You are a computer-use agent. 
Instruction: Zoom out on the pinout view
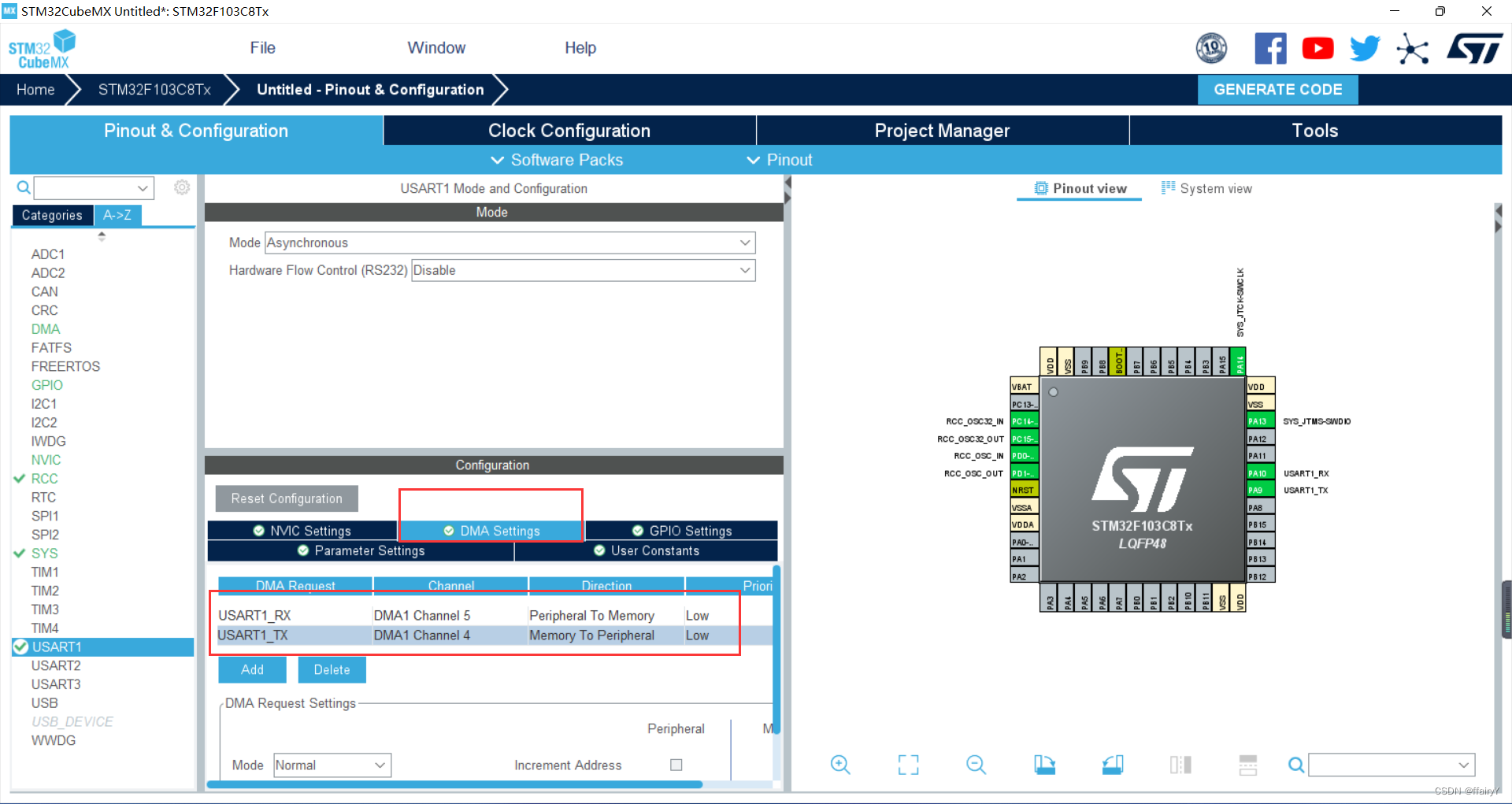[976, 765]
